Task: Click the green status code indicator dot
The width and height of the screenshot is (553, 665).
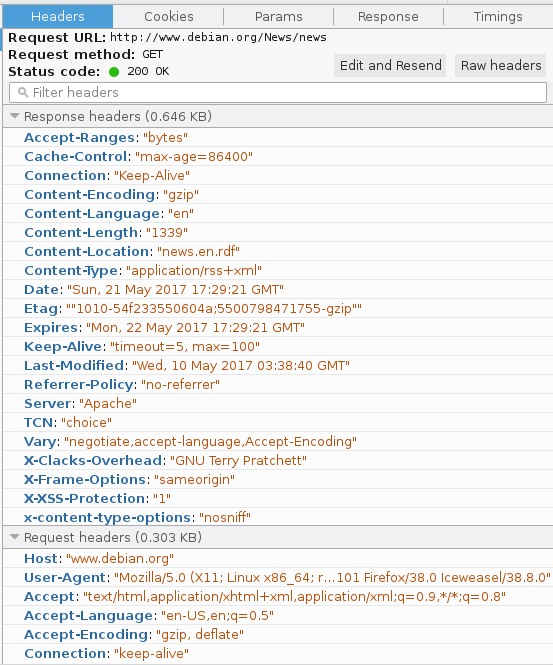Action: pos(114,72)
